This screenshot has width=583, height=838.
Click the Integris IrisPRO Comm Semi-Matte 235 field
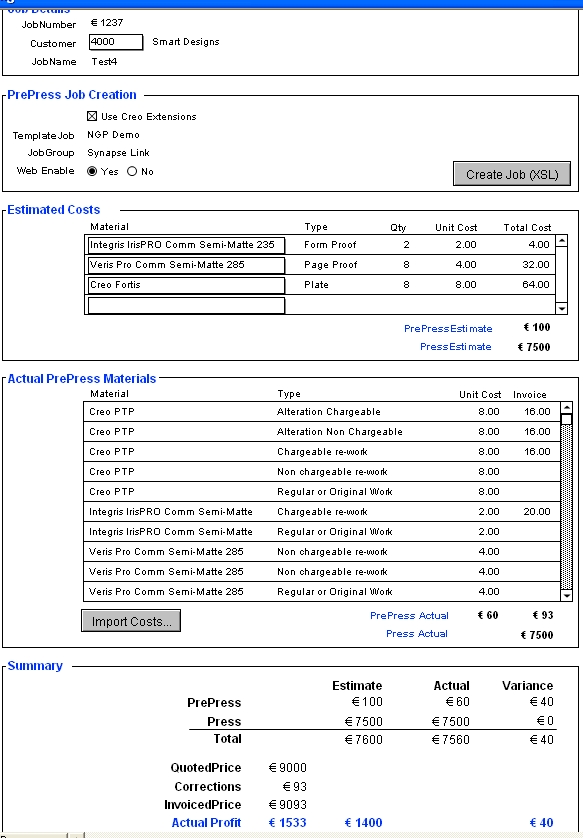pos(186,245)
